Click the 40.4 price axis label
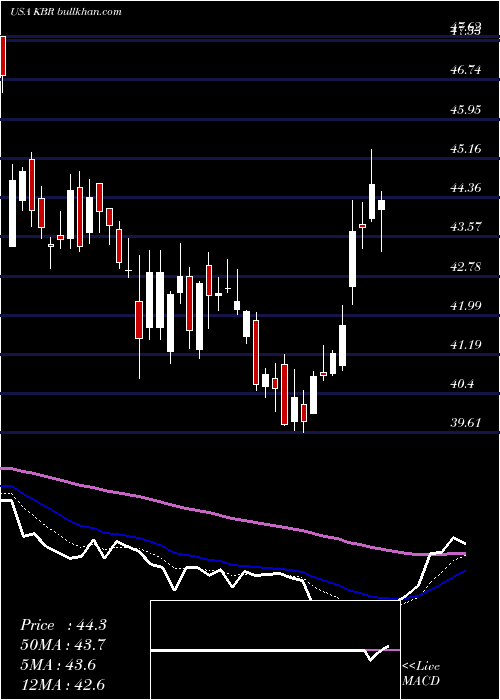500x700 pixels. [x=462, y=383]
